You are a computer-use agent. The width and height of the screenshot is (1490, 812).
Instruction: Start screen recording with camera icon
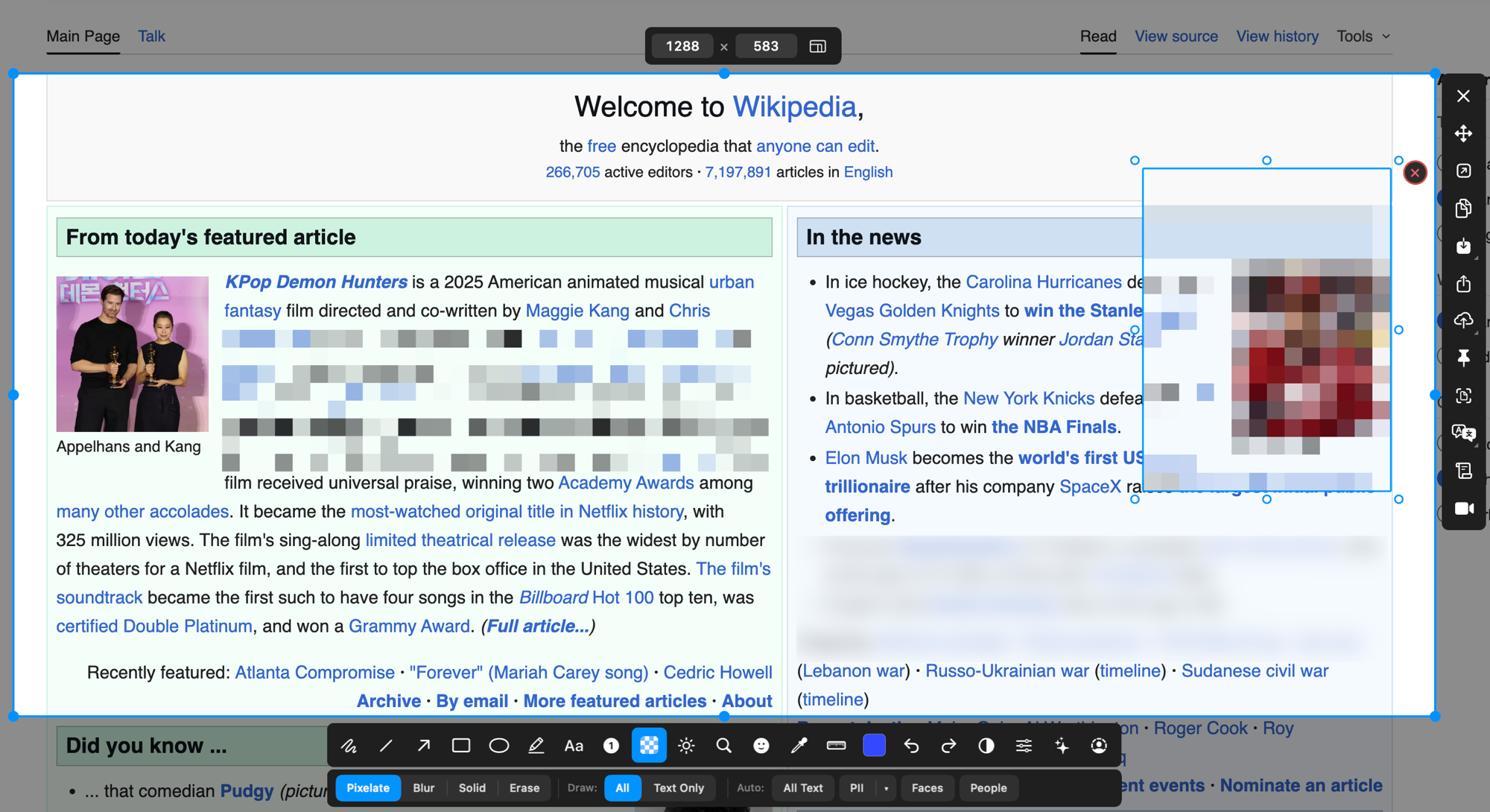(x=1463, y=508)
